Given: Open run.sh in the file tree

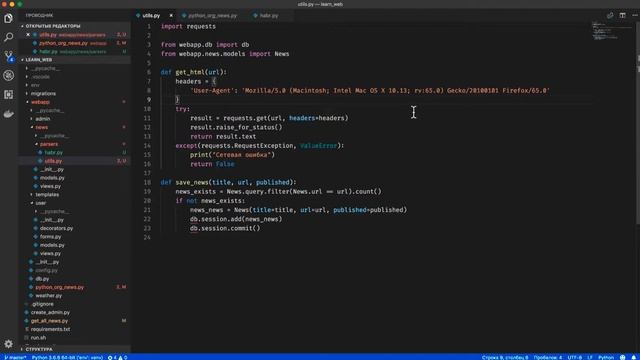Looking at the screenshot, I should (38, 338).
